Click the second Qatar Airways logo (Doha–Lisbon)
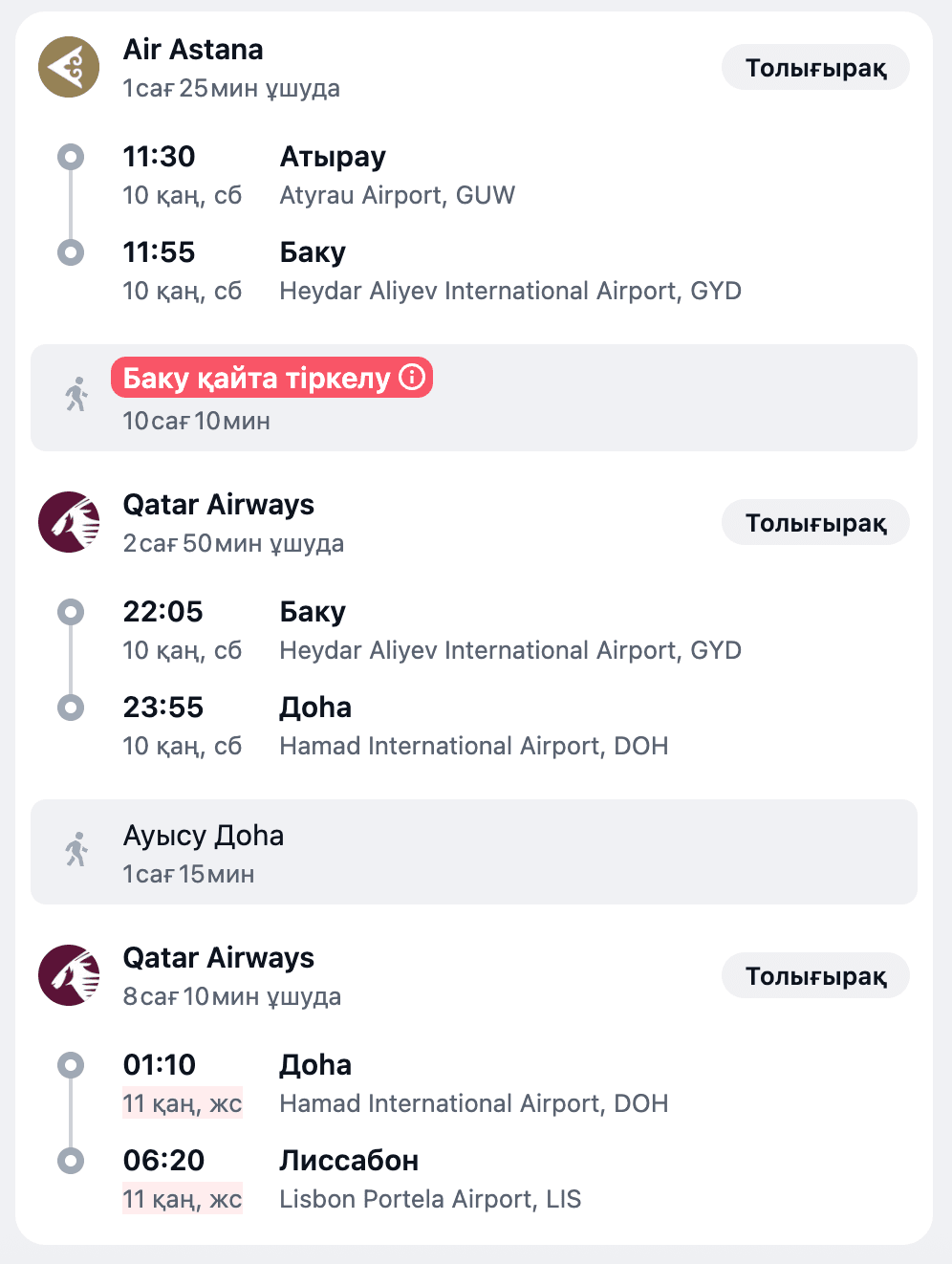Image resolution: width=952 pixels, height=1264 pixels. 69,975
